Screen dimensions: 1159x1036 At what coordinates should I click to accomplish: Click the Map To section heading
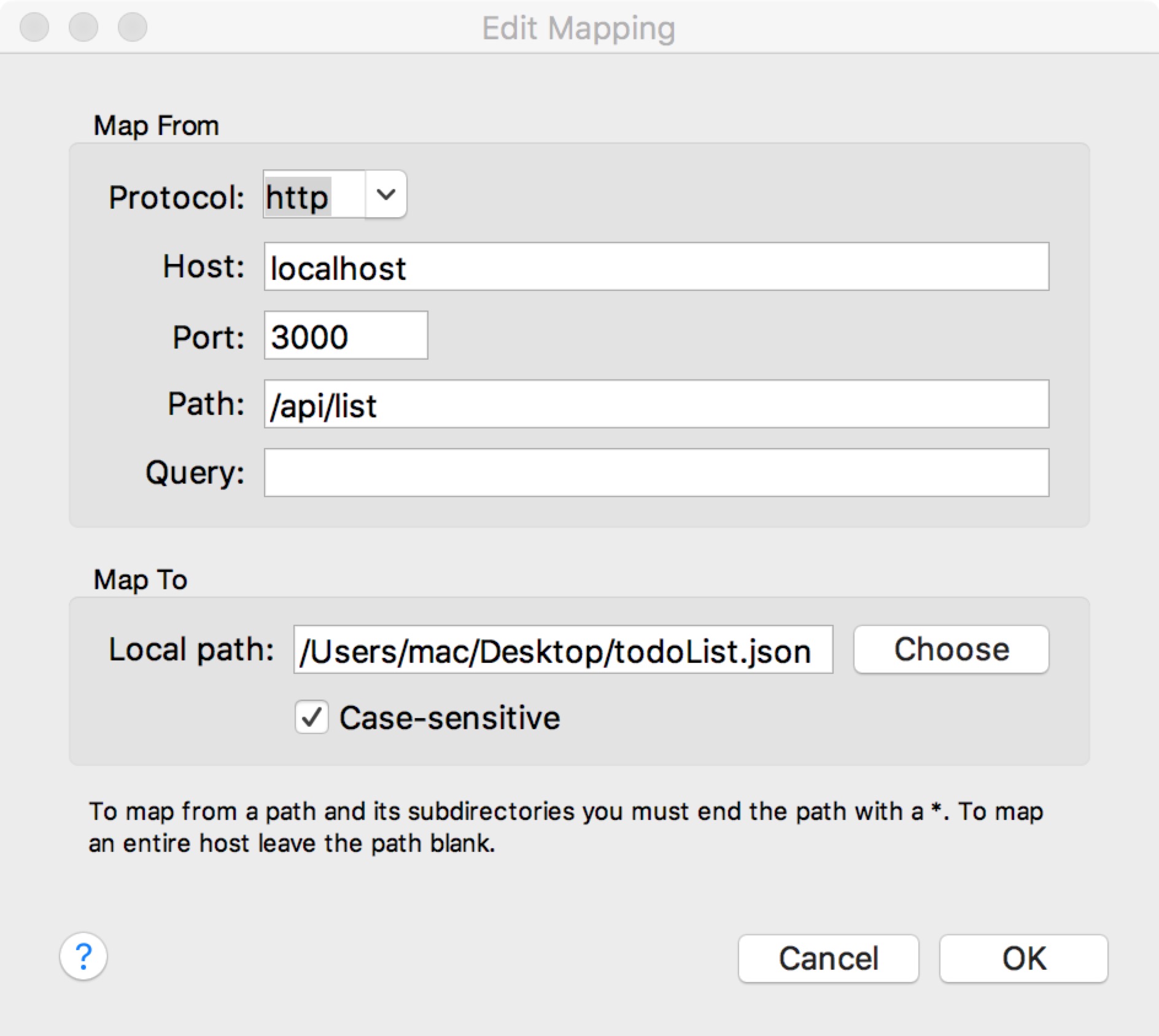tap(140, 580)
